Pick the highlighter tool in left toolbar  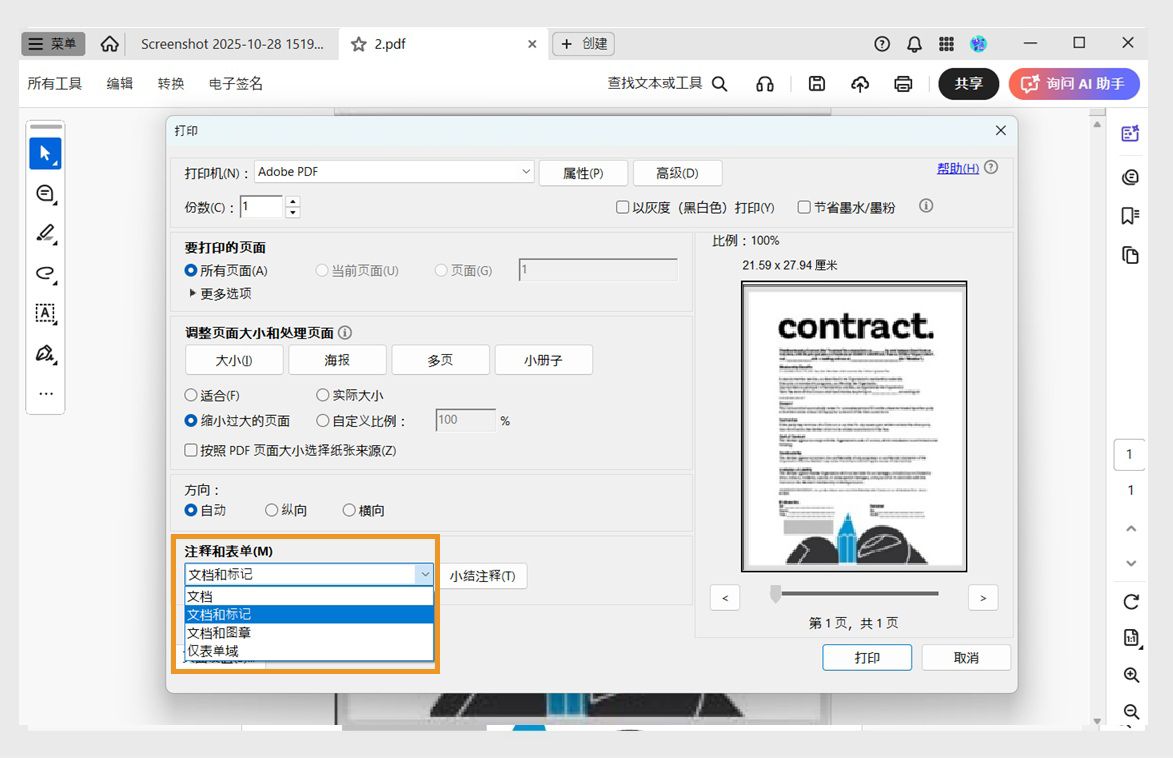coord(44,233)
